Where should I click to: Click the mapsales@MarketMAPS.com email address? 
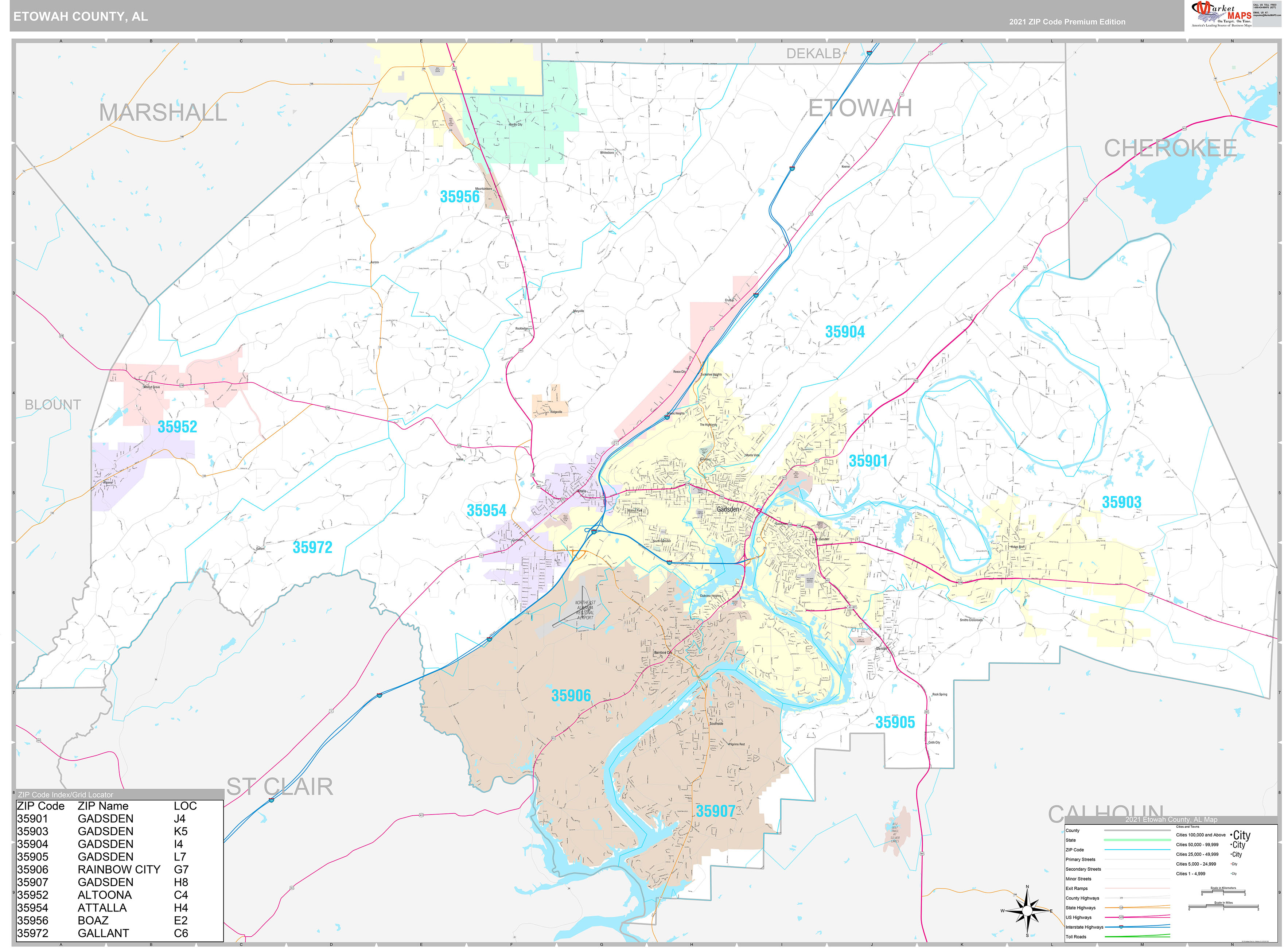(1267, 15)
